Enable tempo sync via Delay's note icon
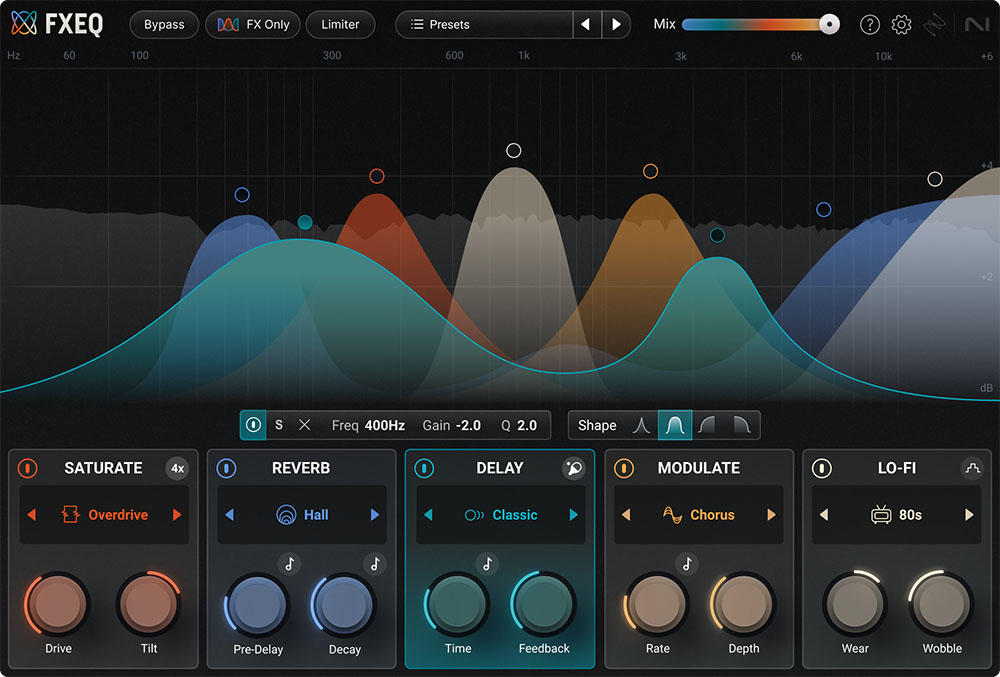 click(x=488, y=563)
